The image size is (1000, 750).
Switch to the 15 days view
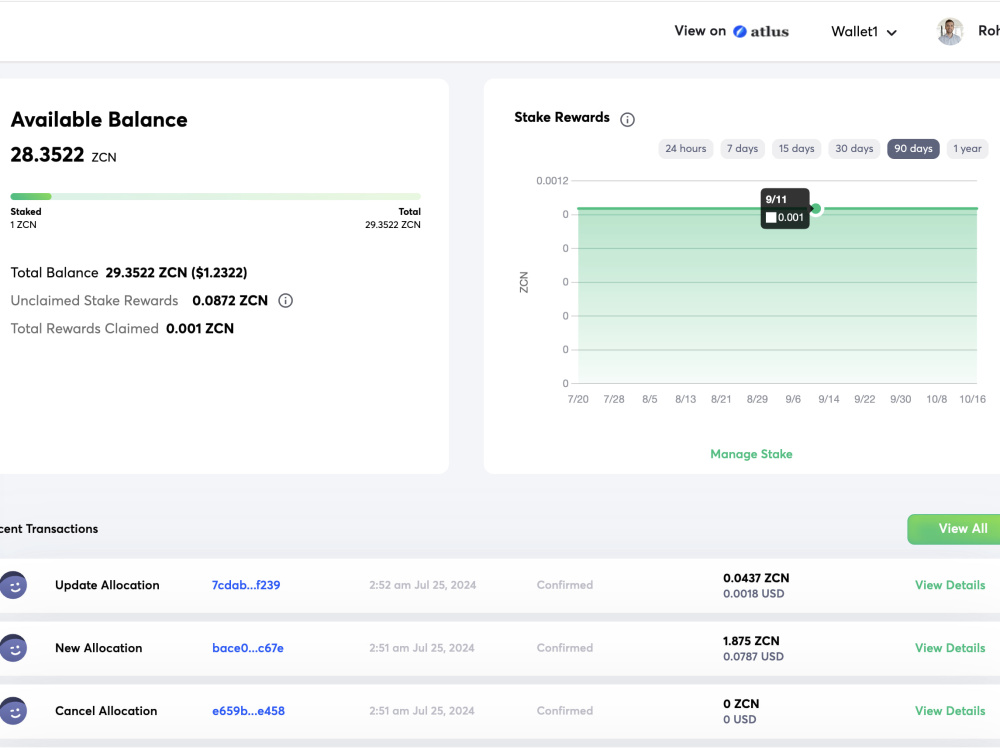796,148
